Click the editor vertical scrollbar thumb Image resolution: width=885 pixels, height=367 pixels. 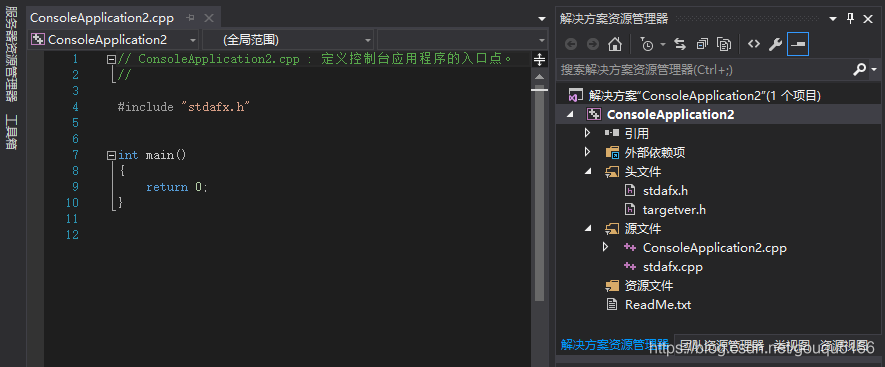[539, 193]
